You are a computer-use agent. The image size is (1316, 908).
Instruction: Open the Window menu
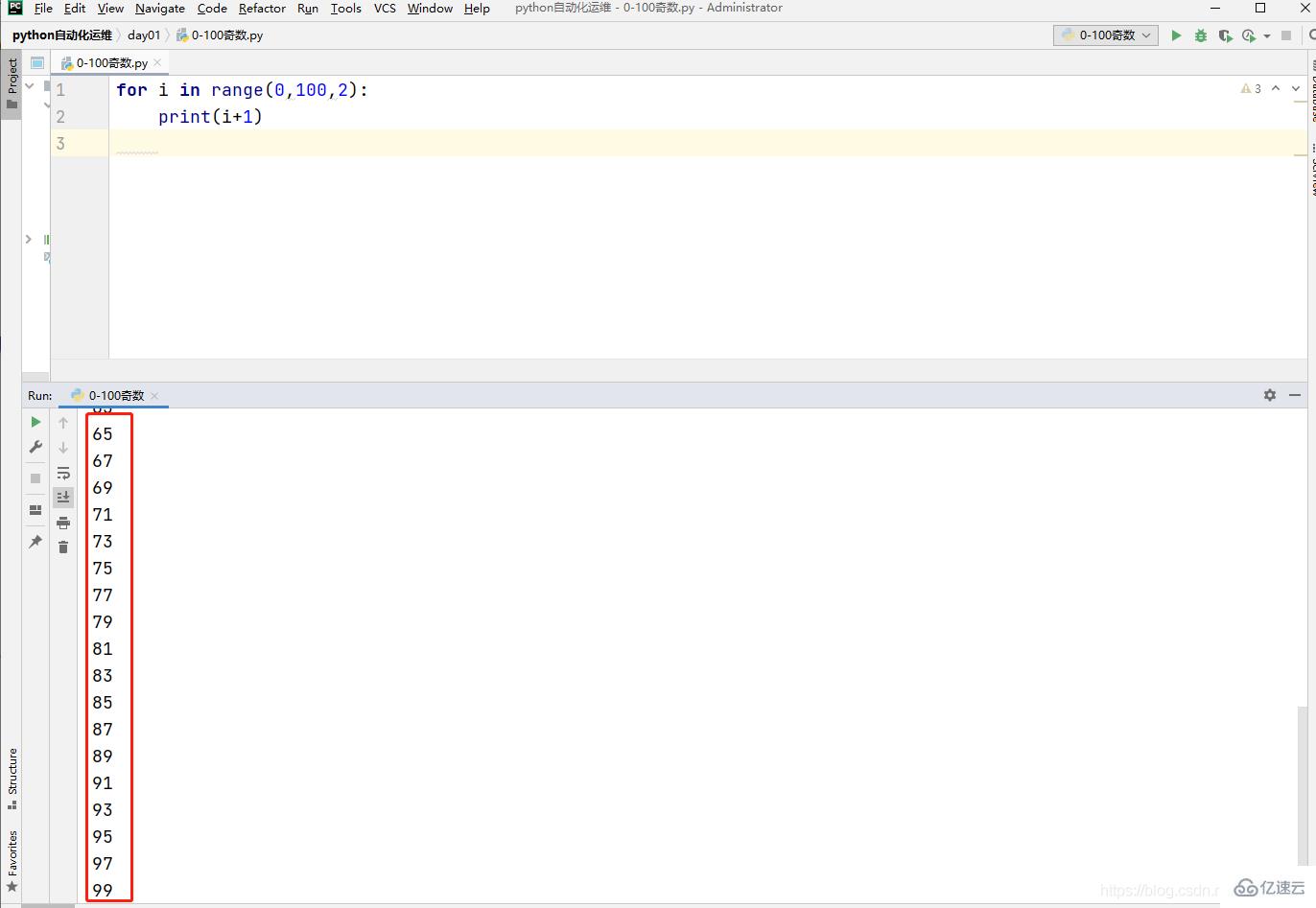coord(430,9)
